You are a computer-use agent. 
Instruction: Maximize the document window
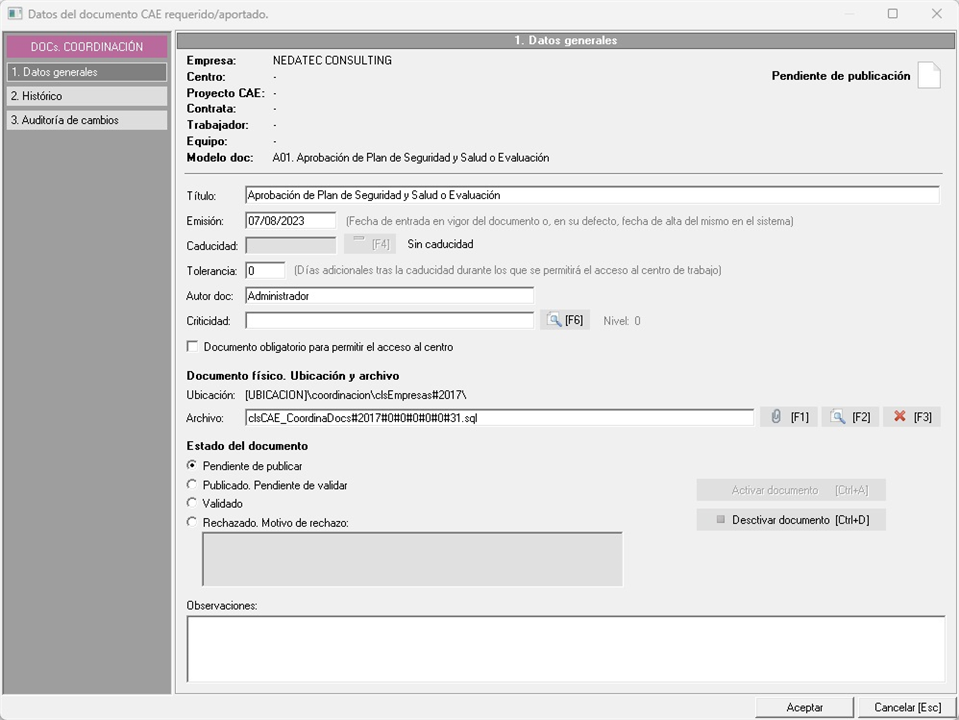click(892, 14)
